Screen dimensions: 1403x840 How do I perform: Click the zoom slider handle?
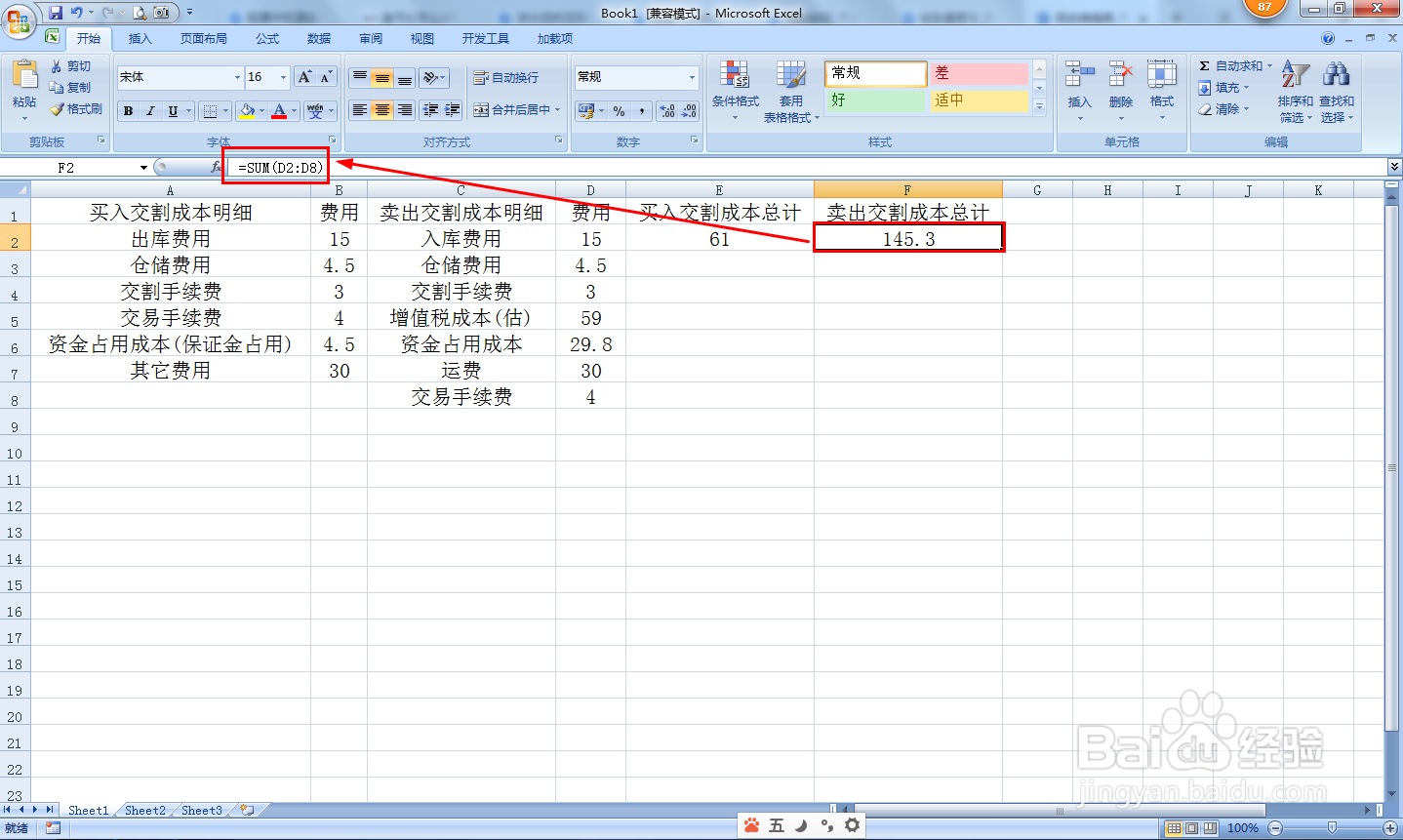[x=1332, y=828]
